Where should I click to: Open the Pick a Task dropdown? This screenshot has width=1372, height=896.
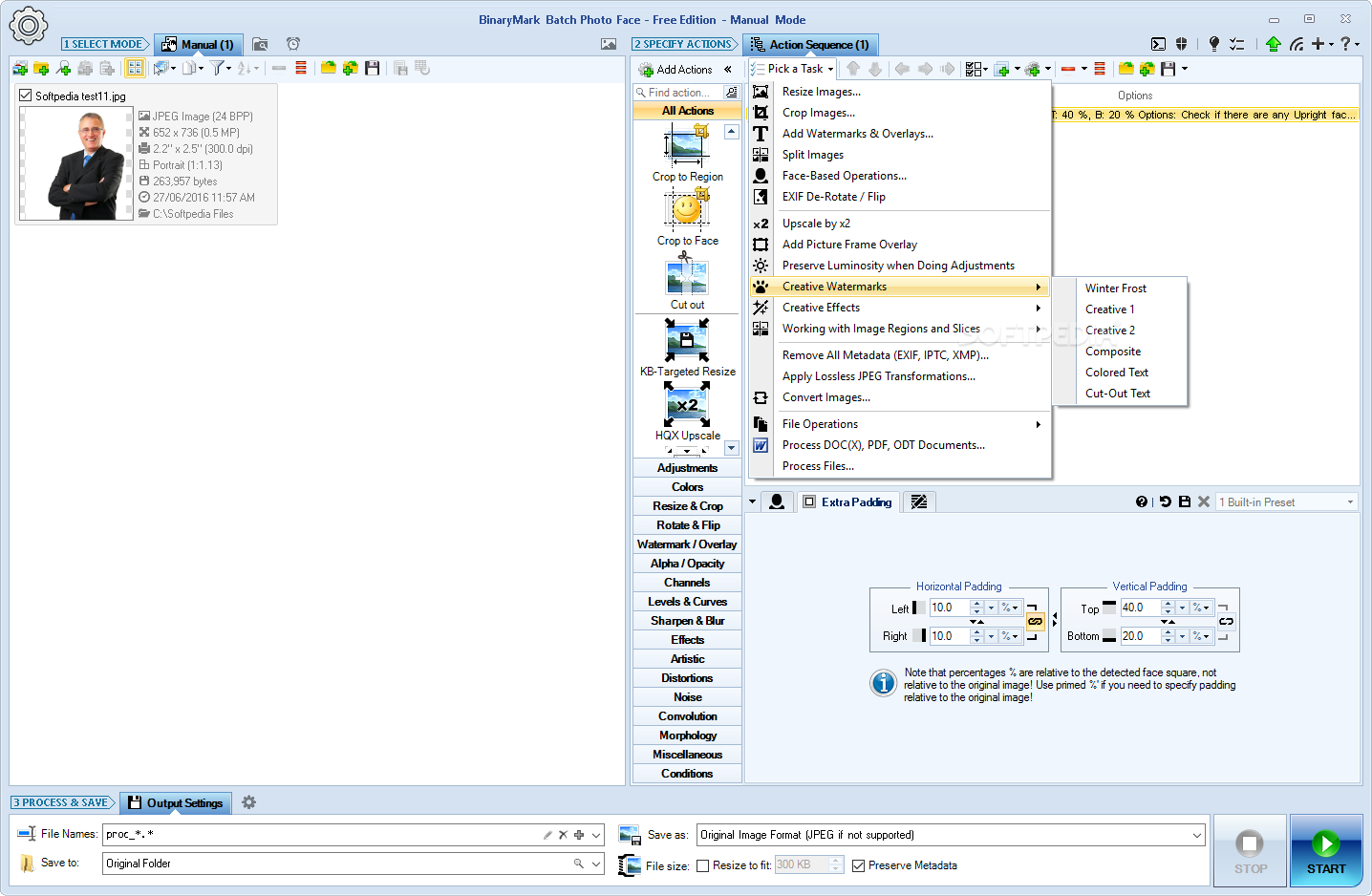point(792,69)
